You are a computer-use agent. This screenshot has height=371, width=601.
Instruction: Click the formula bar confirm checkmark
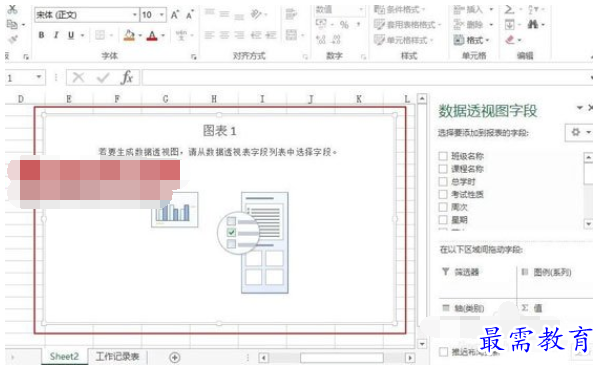pos(103,78)
